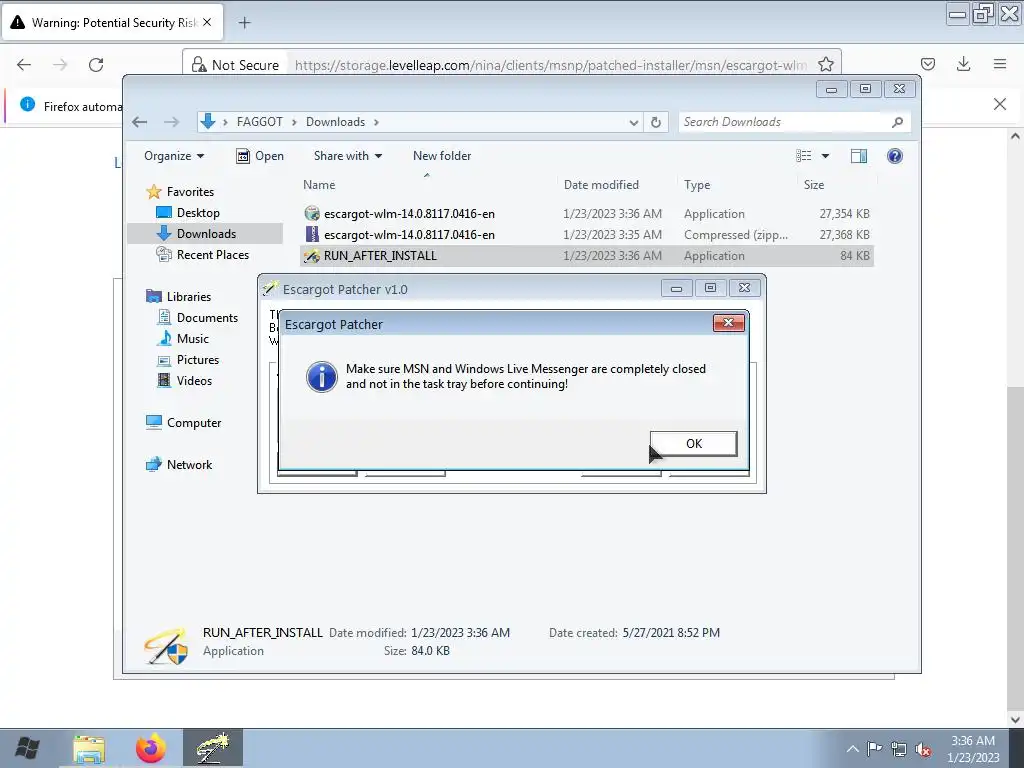
Task: Click New folder in the toolbar
Action: click(x=441, y=156)
